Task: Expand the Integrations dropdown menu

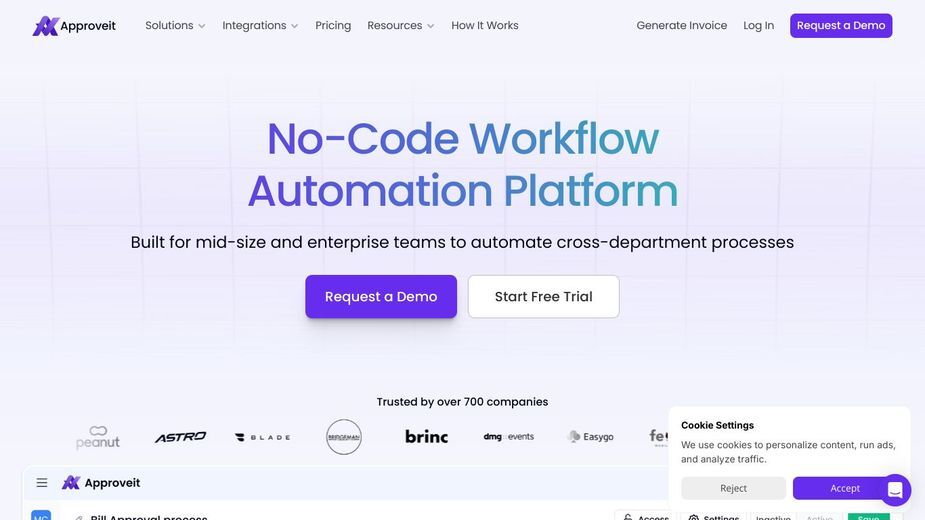Action: coord(260,25)
